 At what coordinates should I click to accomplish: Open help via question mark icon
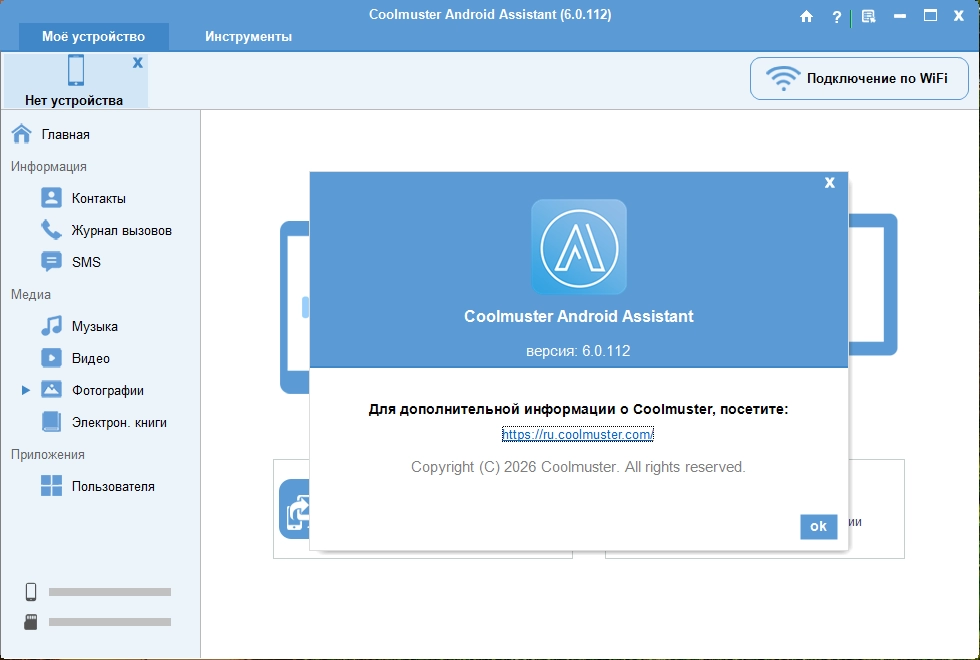836,17
